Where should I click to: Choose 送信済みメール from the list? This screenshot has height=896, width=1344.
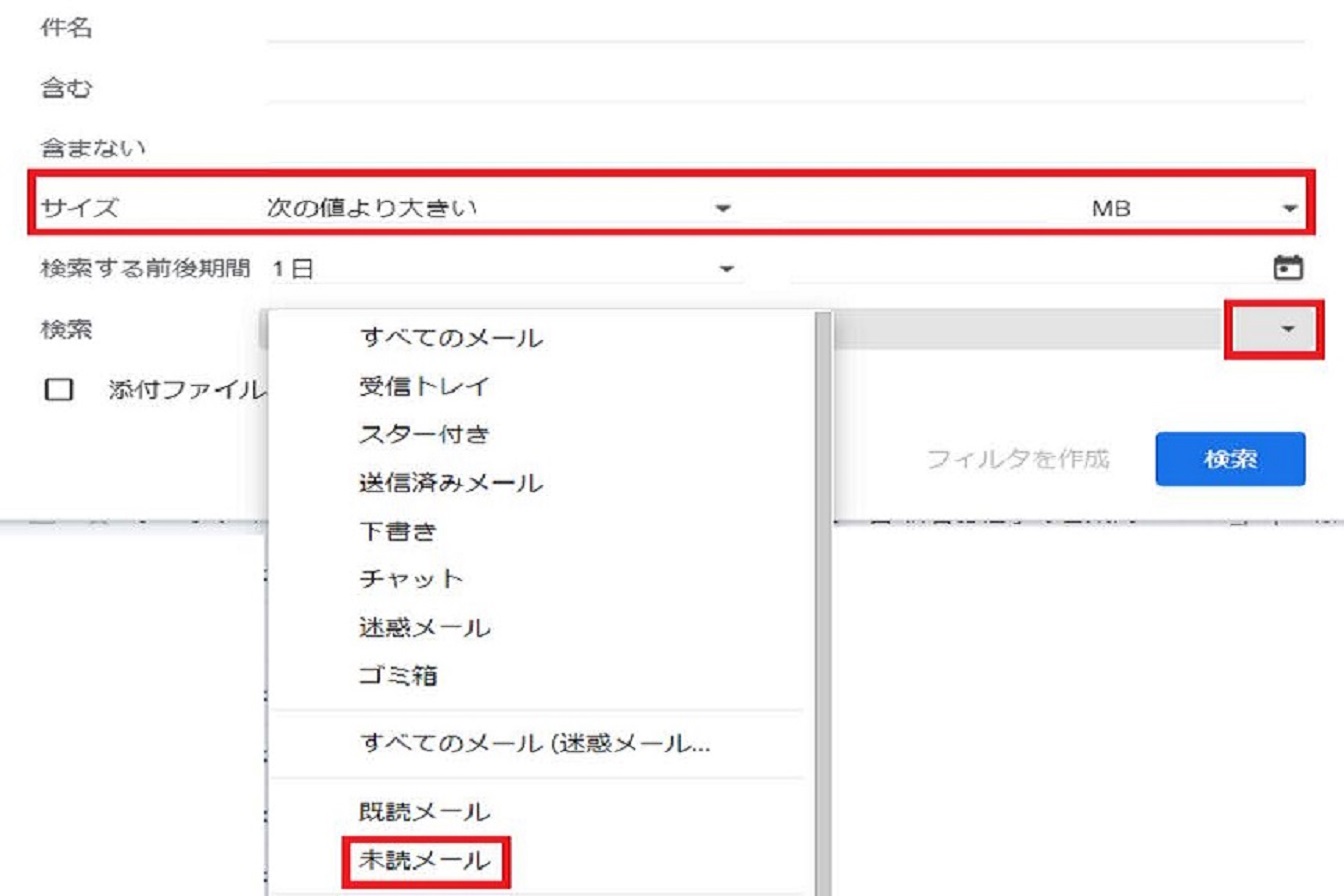[450, 483]
